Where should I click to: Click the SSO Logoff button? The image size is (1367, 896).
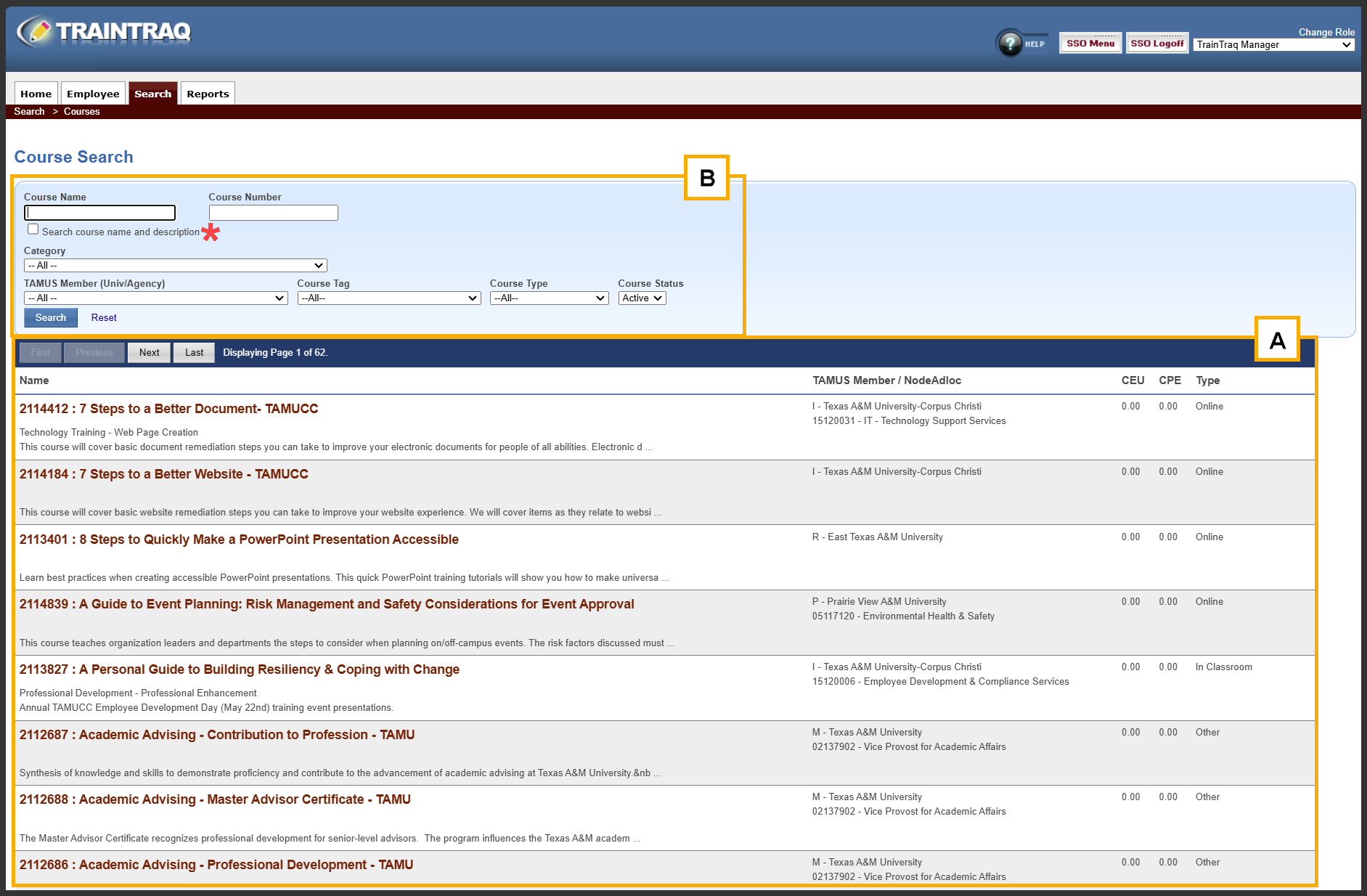(1156, 44)
